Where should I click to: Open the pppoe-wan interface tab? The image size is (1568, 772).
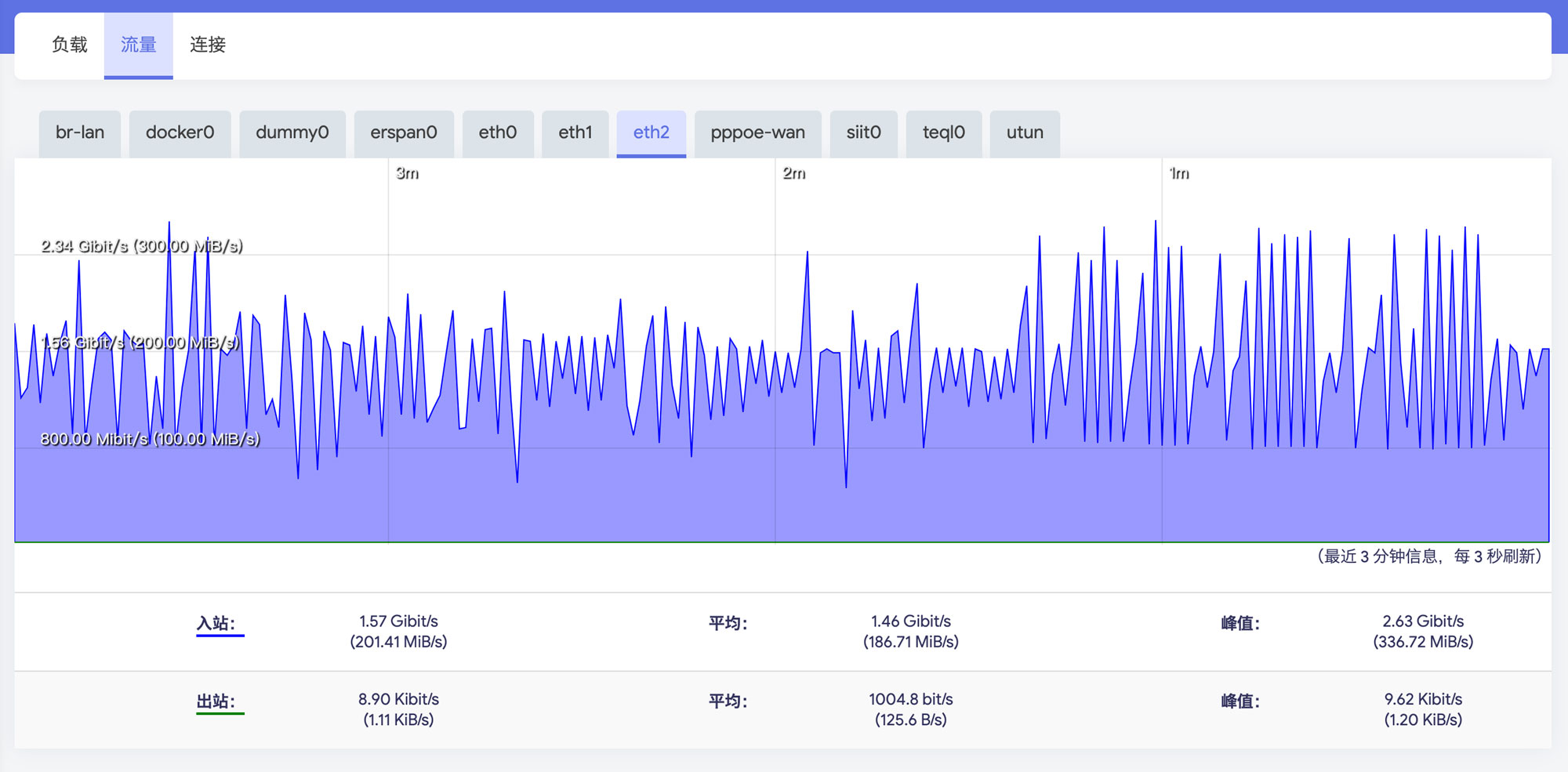(757, 132)
